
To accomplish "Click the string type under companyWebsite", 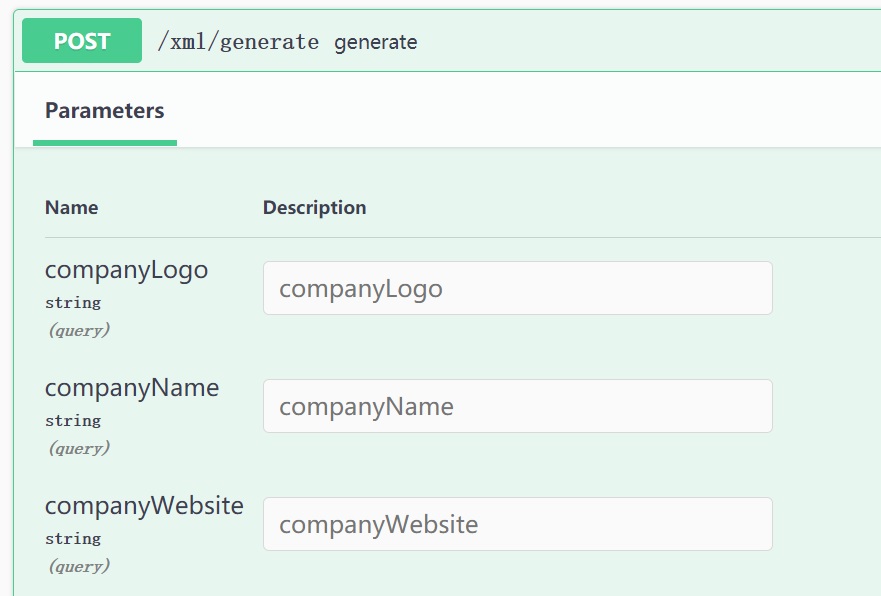I will click(73, 538).
